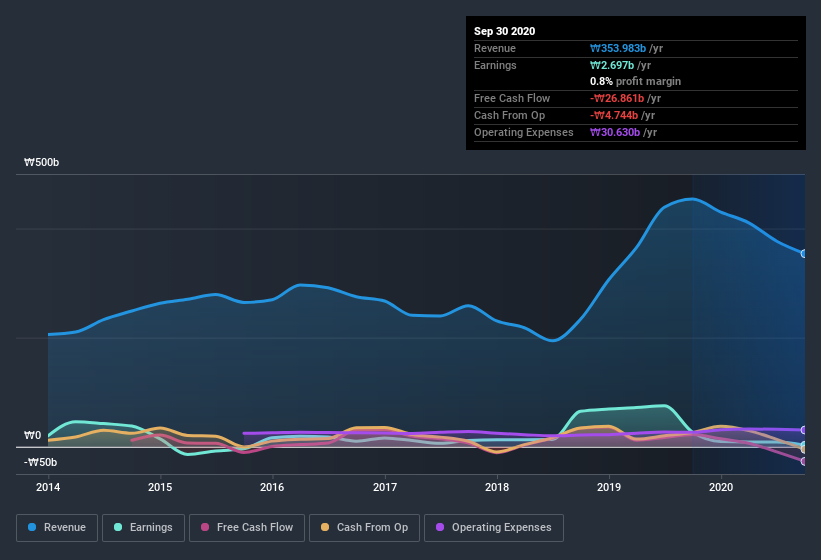Toggle the Operating Expenses legend label

501,527
